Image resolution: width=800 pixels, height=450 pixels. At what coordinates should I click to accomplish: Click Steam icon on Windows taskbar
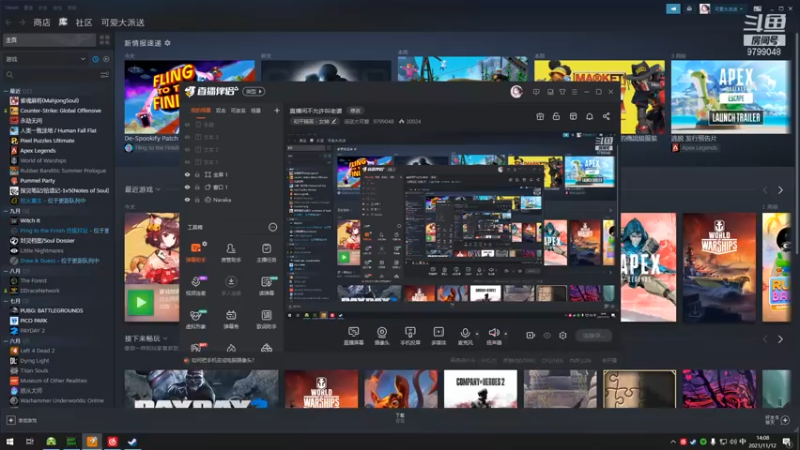coord(132,441)
